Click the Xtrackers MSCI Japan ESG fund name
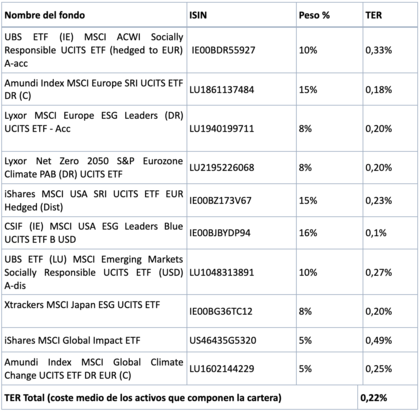420x411 pixels. click(82, 305)
